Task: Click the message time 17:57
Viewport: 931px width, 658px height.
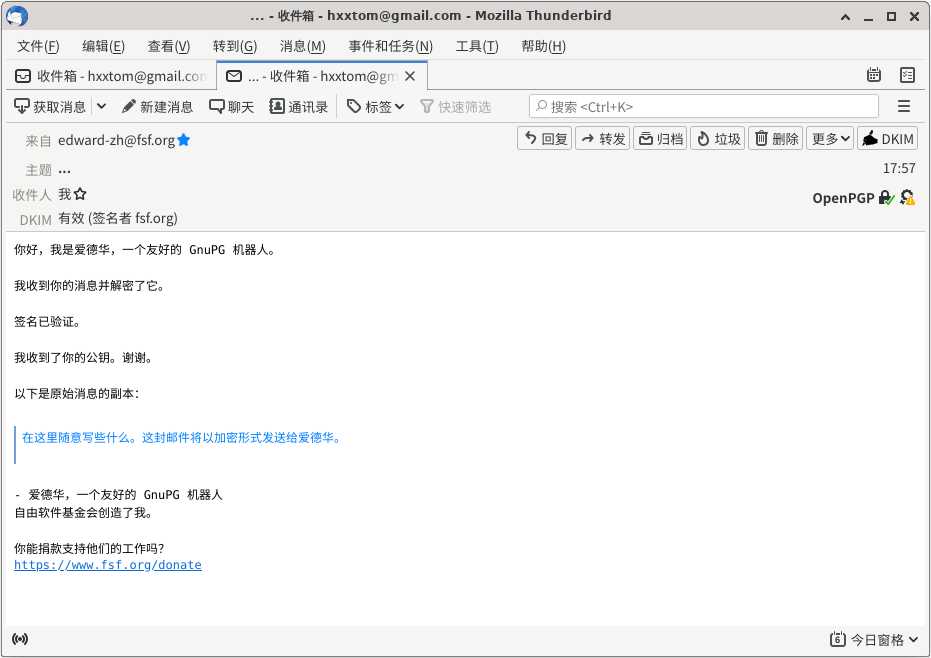Action: point(899,168)
